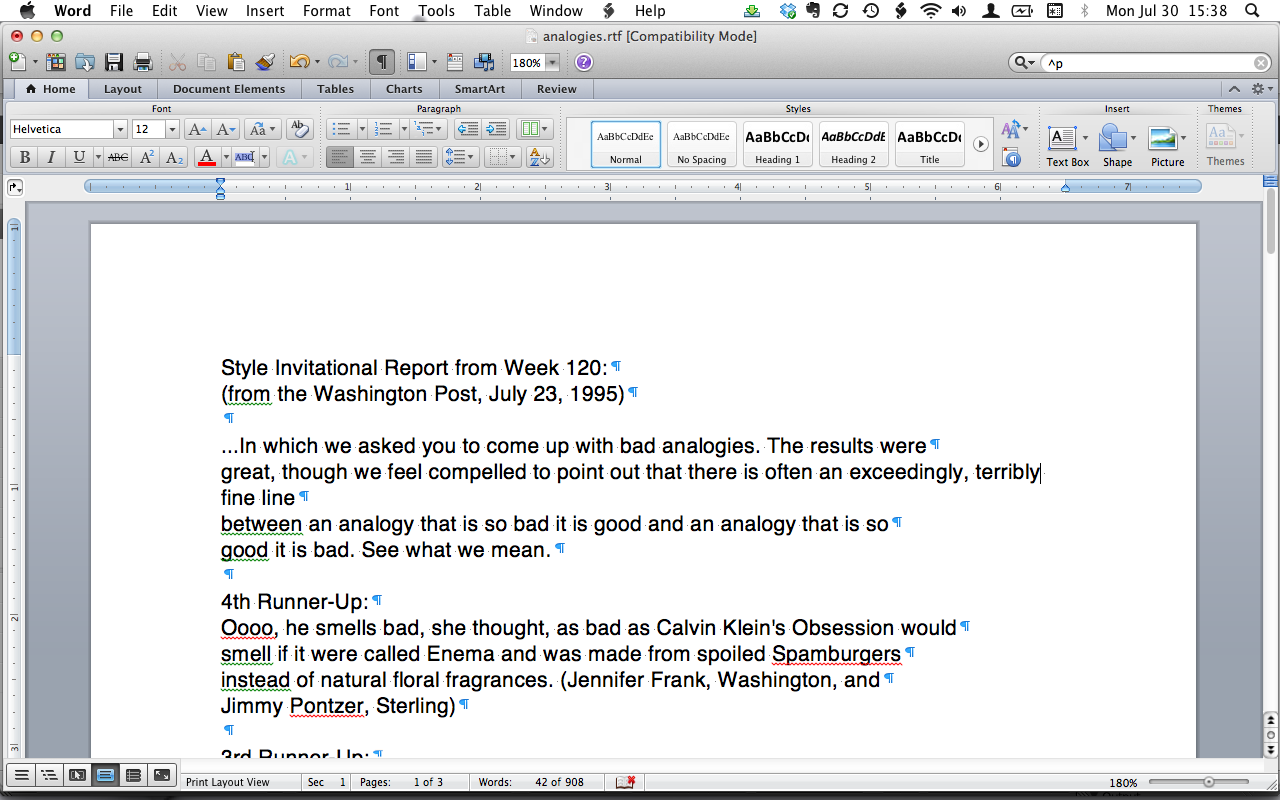Toggle Italic formatting
The height and width of the screenshot is (800, 1280).
[x=51, y=157]
